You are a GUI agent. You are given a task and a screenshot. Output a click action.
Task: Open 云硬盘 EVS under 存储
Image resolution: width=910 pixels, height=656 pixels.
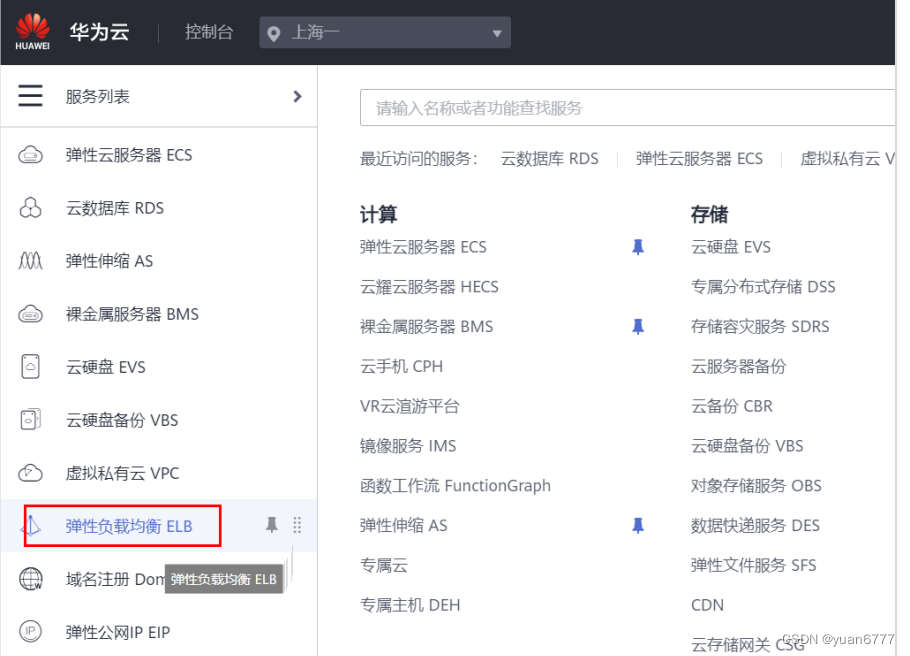click(x=731, y=247)
